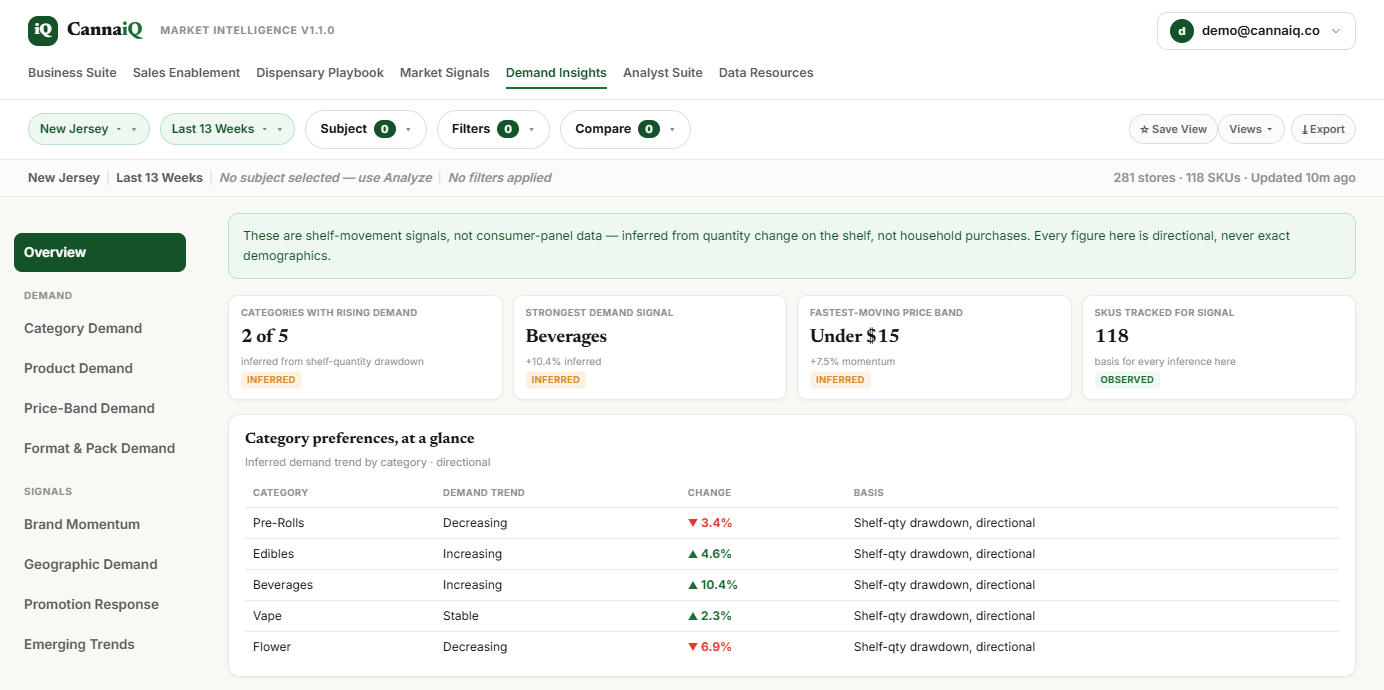The height and width of the screenshot is (690, 1384).
Task: Expand the Compare dropdown
Action: [625, 129]
